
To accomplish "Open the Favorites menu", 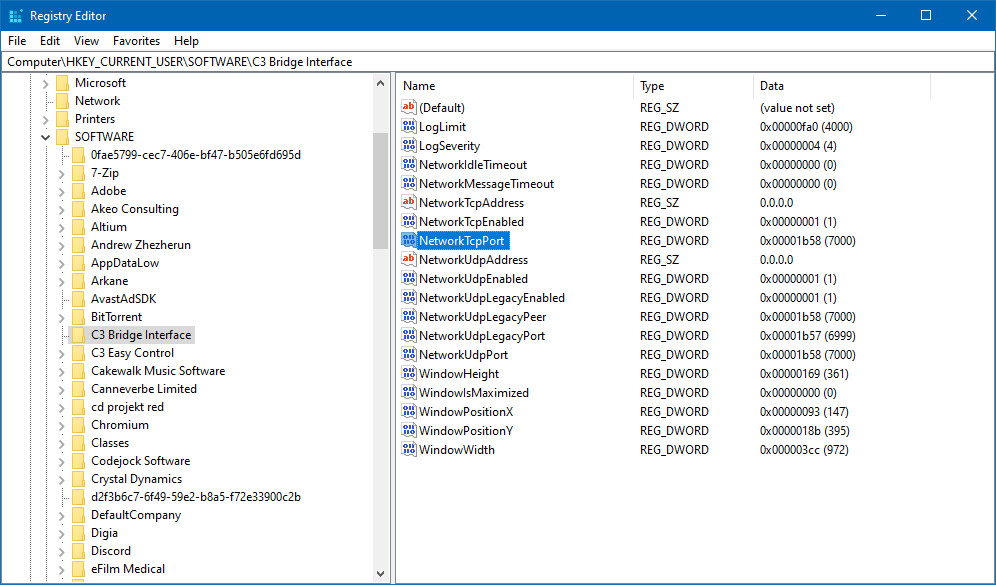I will pos(136,41).
